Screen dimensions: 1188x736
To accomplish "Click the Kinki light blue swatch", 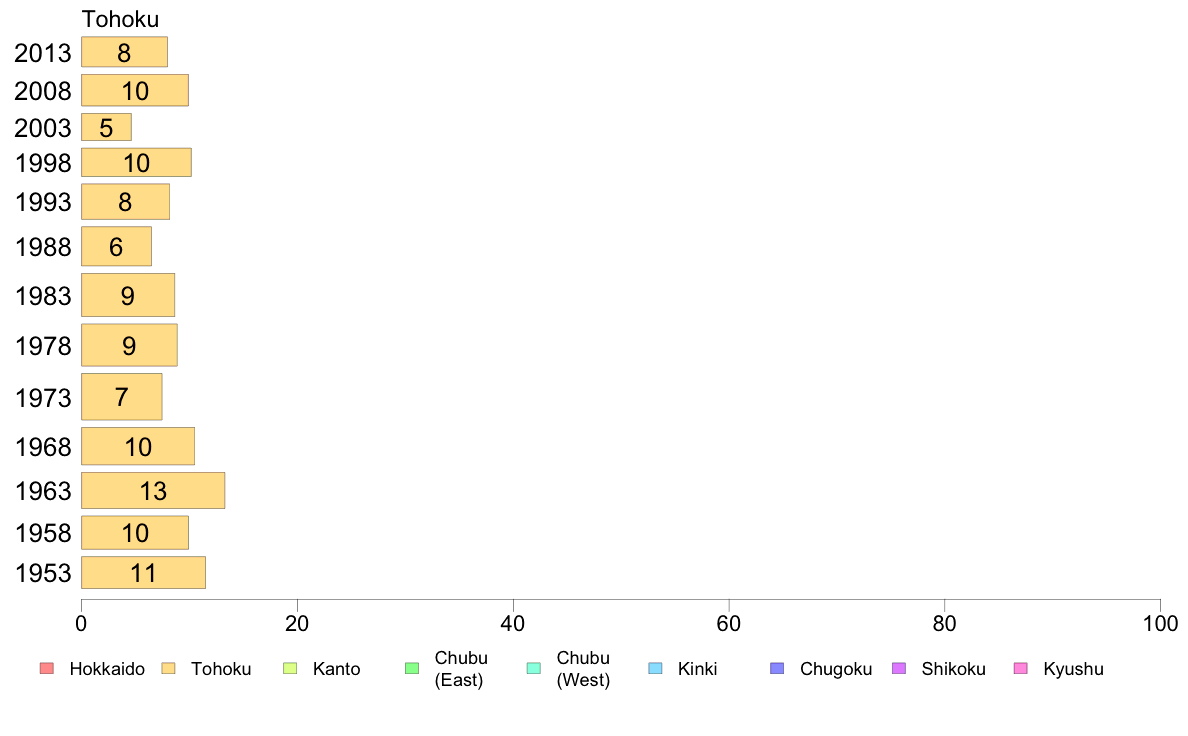I will pos(655,669).
